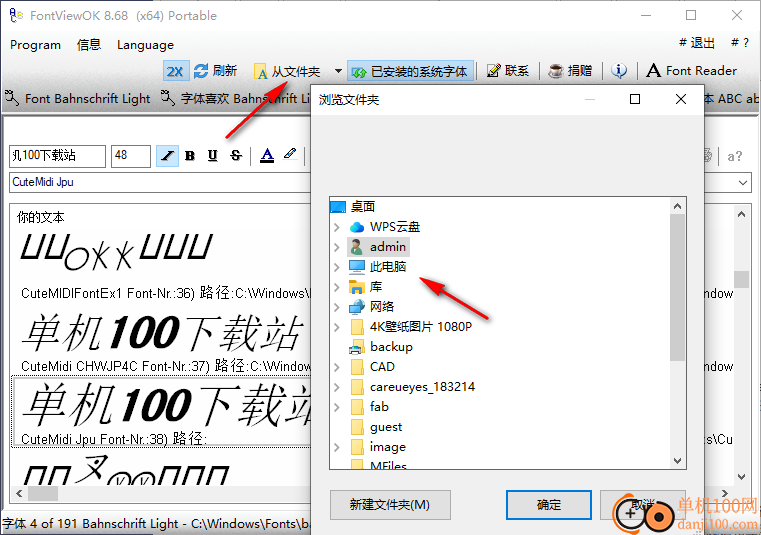The image size is (761, 535).
Task: Expand the 此电脑 tree node
Action: [x=337, y=267]
